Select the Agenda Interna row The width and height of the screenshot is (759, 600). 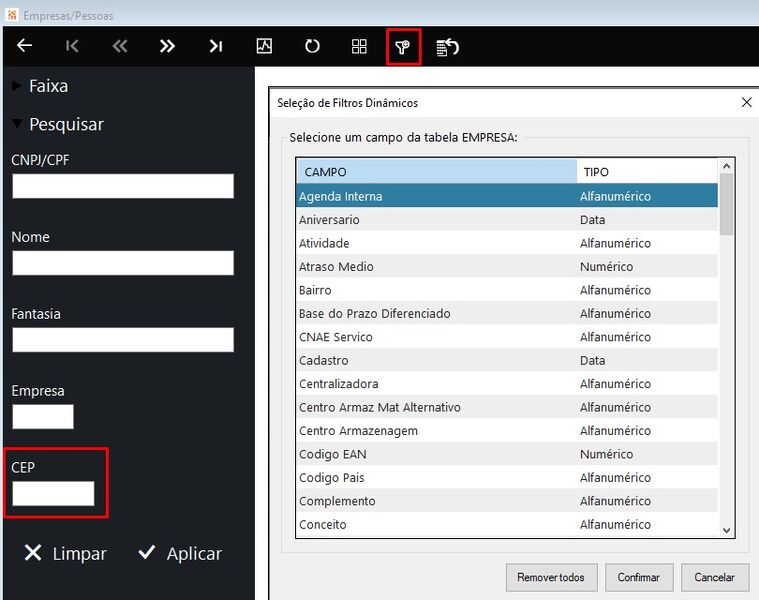(x=507, y=196)
